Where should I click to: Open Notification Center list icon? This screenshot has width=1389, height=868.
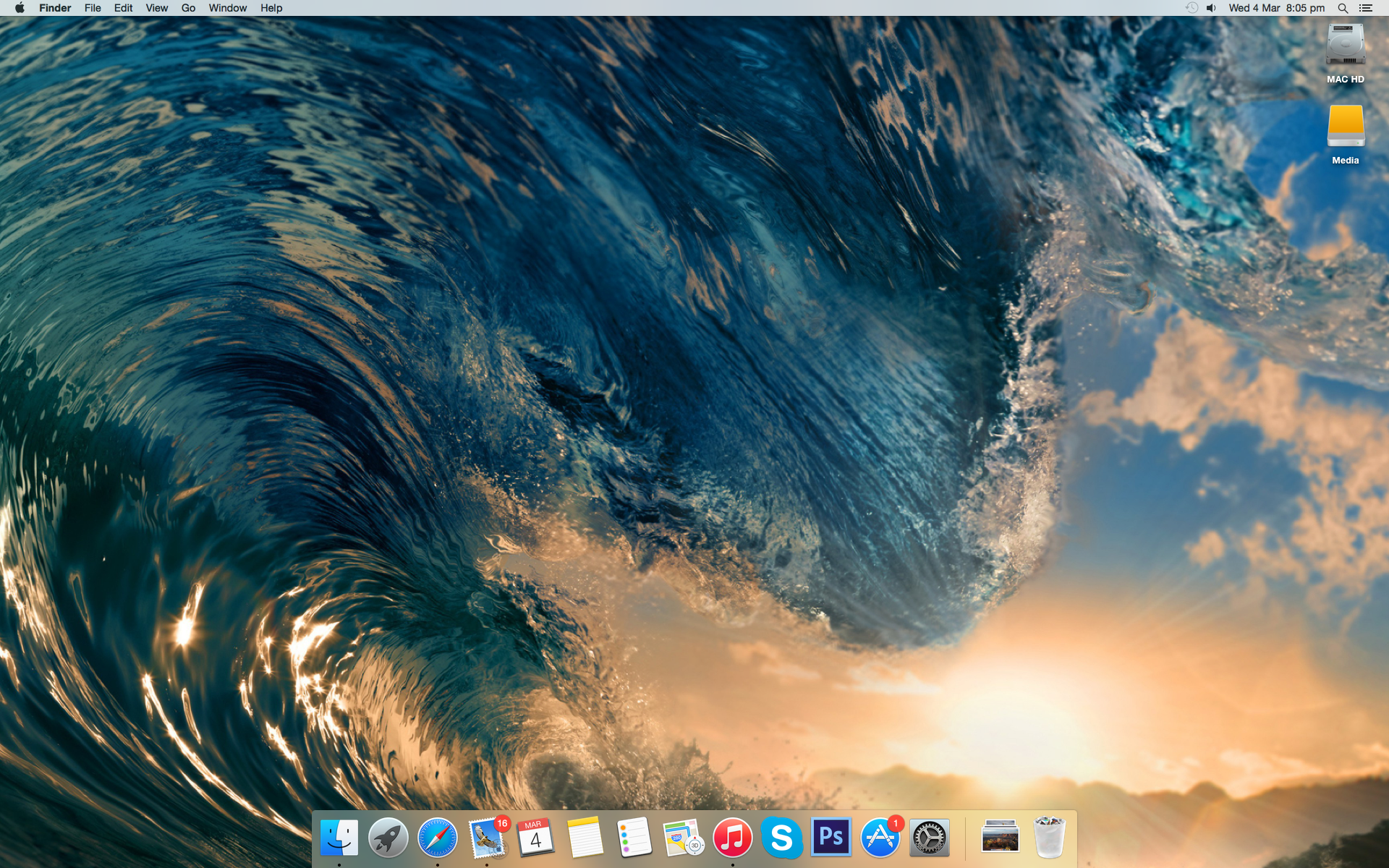pos(1366,8)
